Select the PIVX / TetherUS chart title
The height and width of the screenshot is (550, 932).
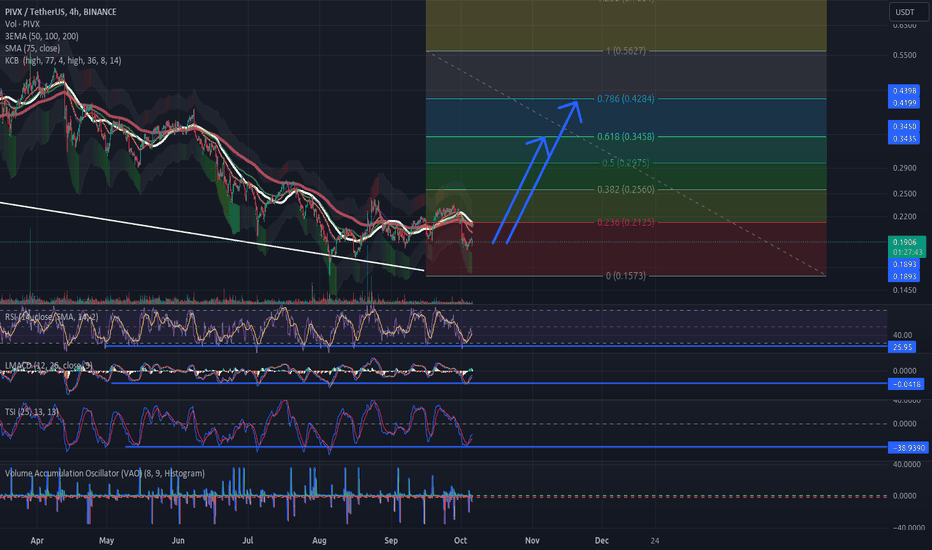point(61,12)
